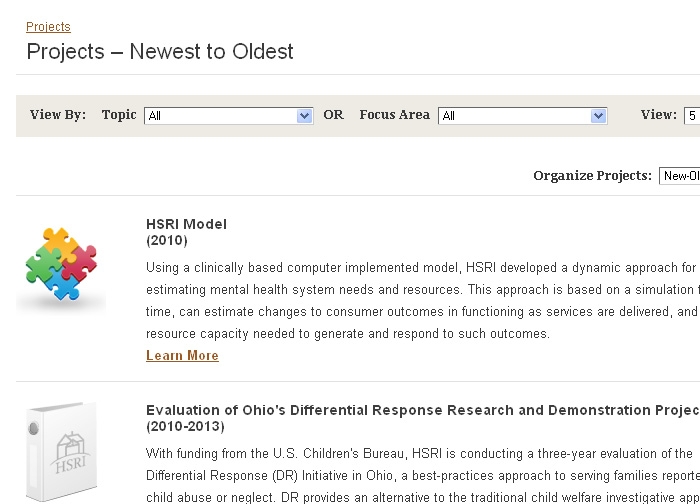700x504 pixels.
Task: Click the (2010) date under HSRI Model
Action: point(167,240)
